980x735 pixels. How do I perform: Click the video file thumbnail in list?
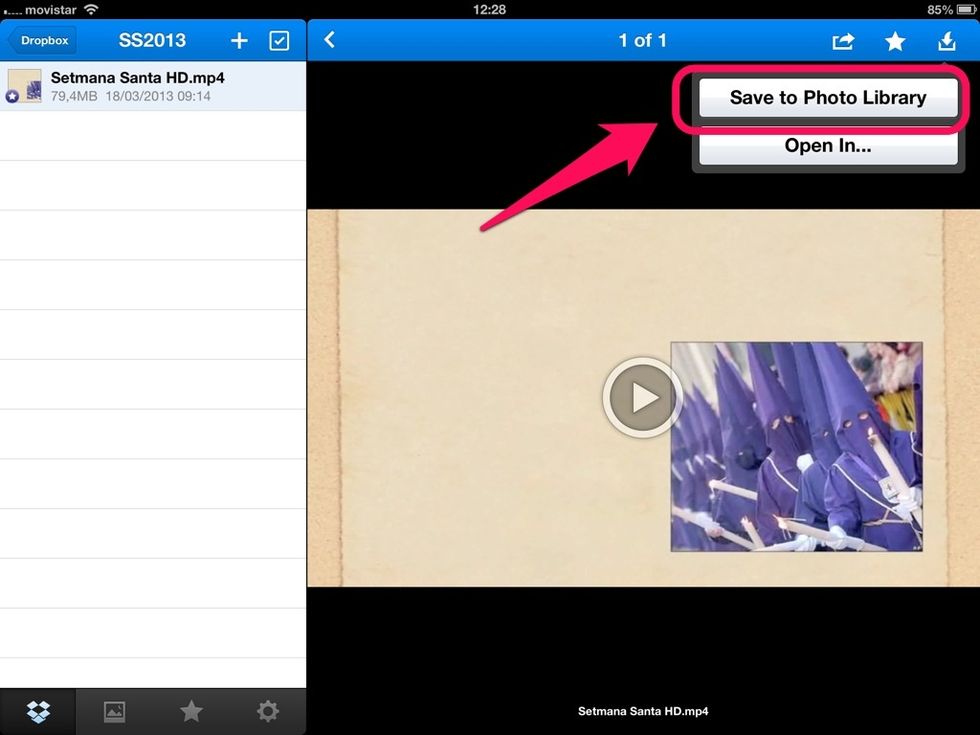[24, 86]
